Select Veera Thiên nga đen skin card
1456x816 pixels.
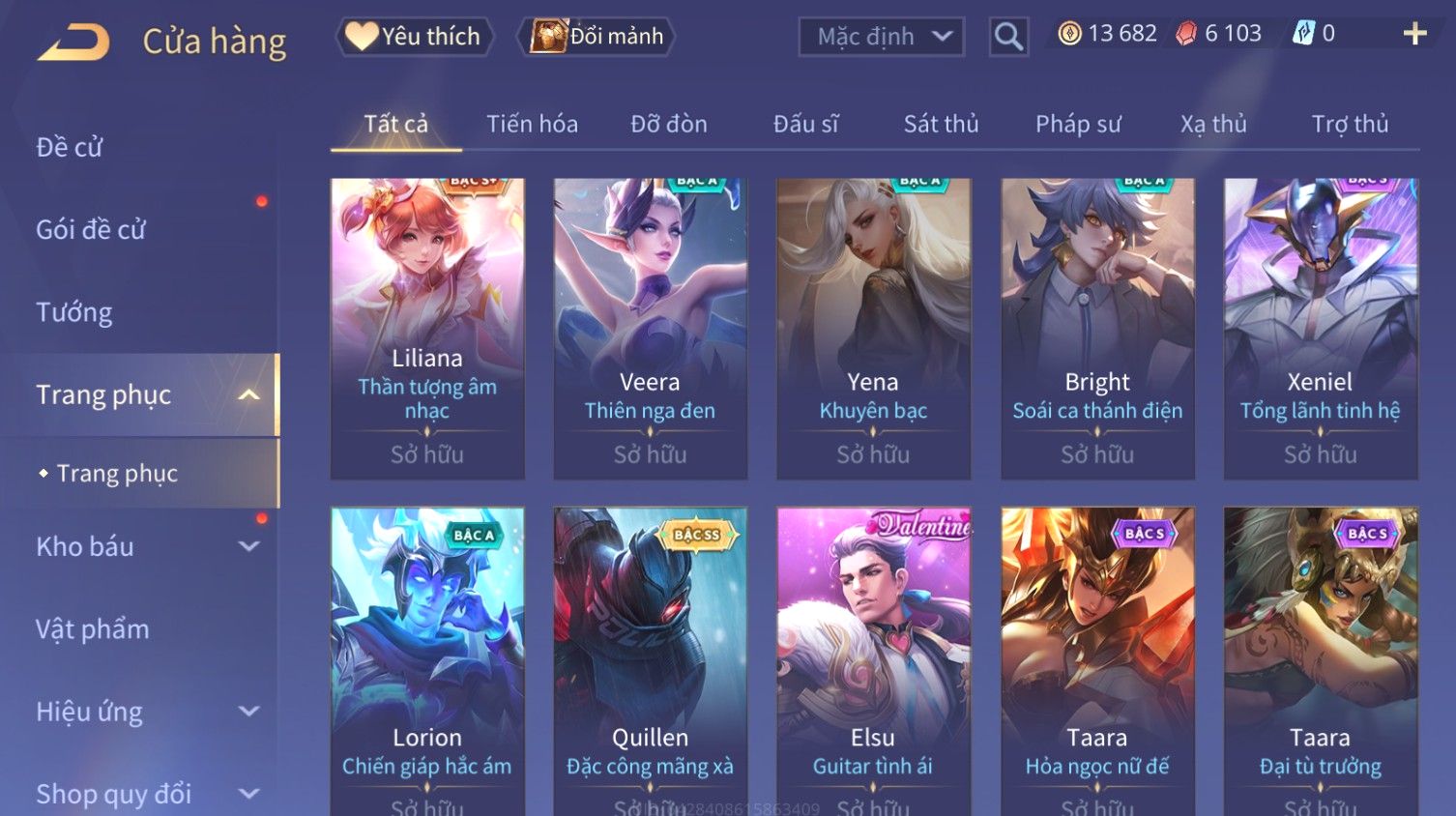click(651, 329)
